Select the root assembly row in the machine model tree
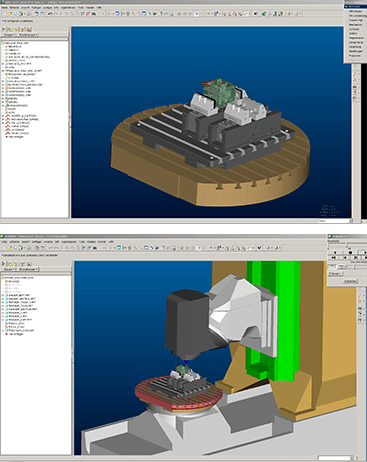 coord(18,277)
